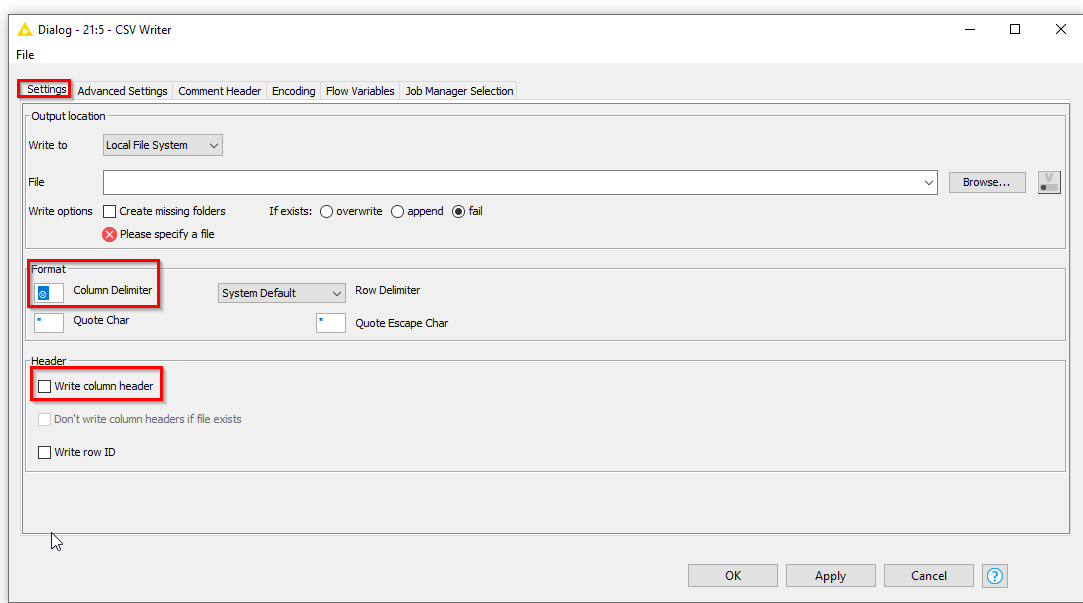Image resolution: width=1083 pixels, height=603 pixels.
Task: Tick the Write column header checkbox
Action: coord(44,386)
